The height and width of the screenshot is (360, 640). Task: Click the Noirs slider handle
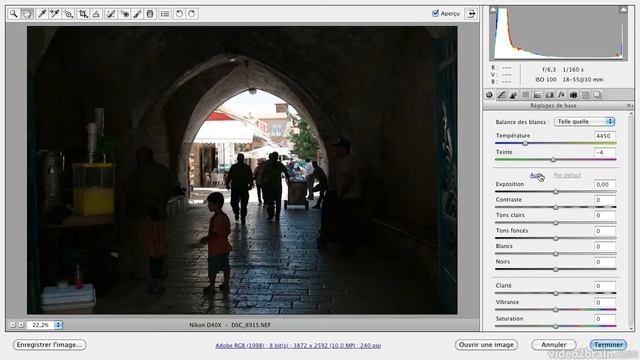tap(556, 269)
